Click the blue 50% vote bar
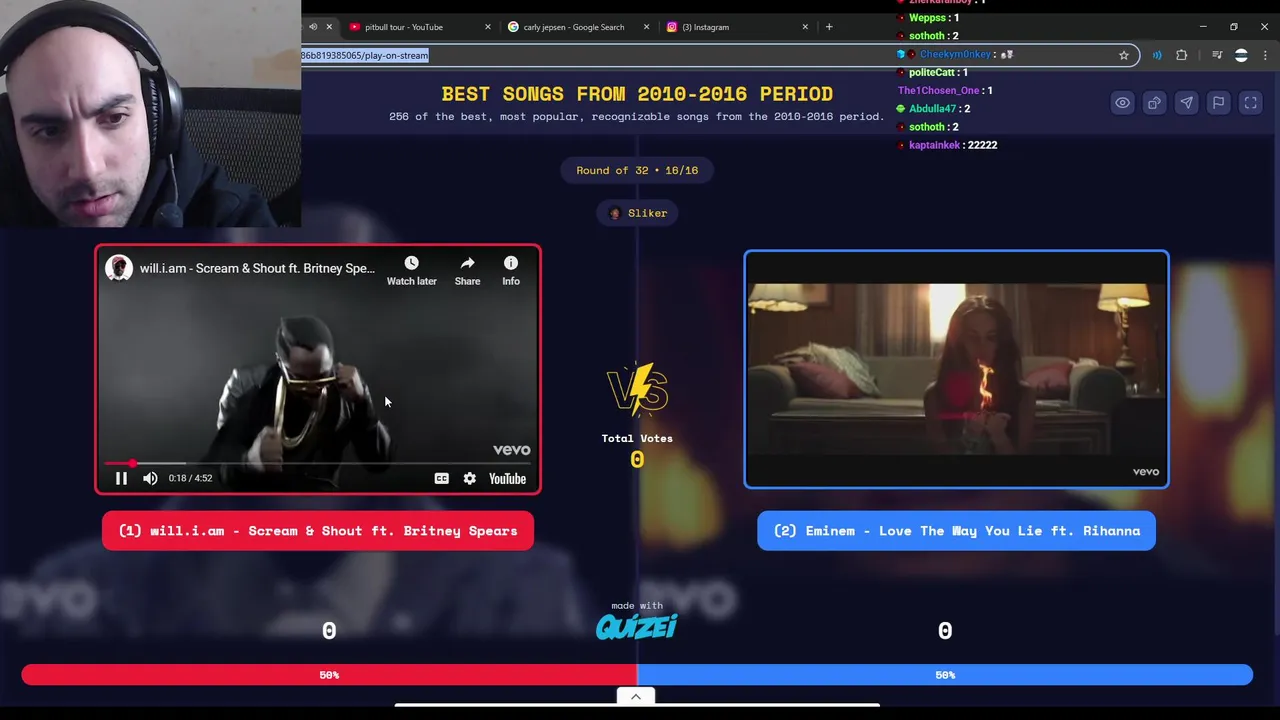Viewport: 1280px width, 720px height. [x=945, y=675]
